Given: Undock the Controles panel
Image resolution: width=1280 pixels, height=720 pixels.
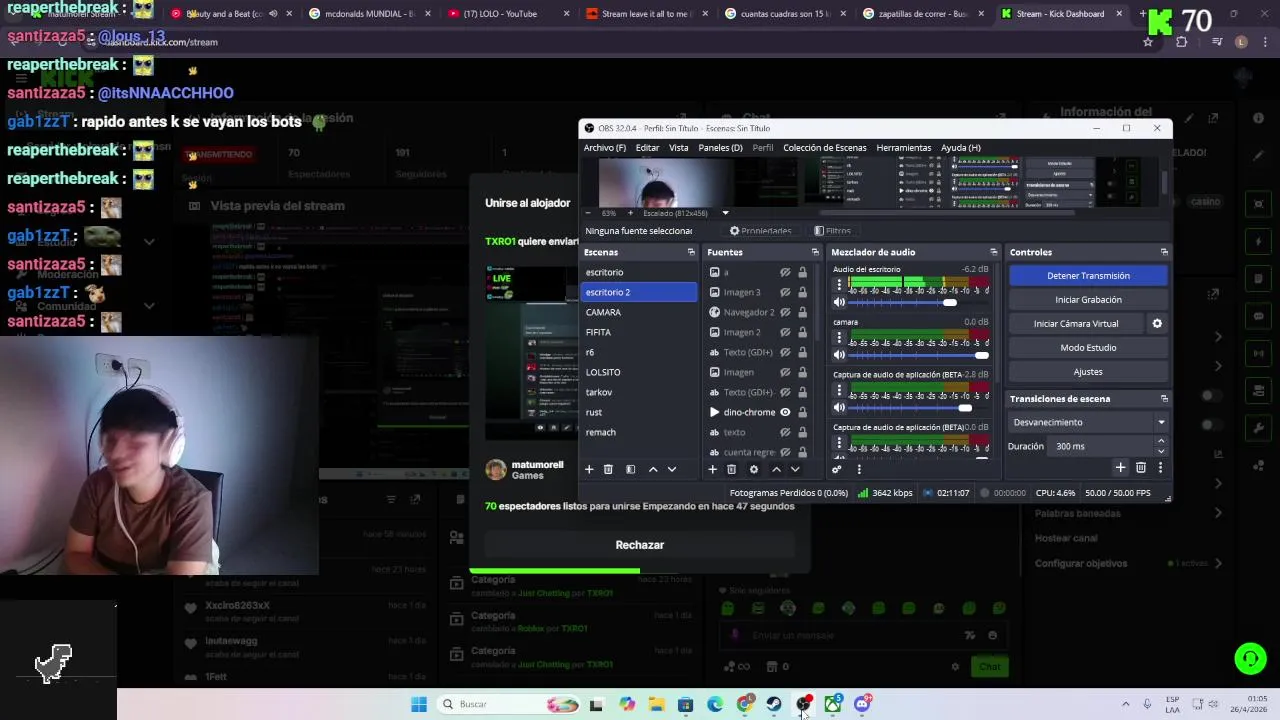Looking at the screenshot, I should (1164, 252).
